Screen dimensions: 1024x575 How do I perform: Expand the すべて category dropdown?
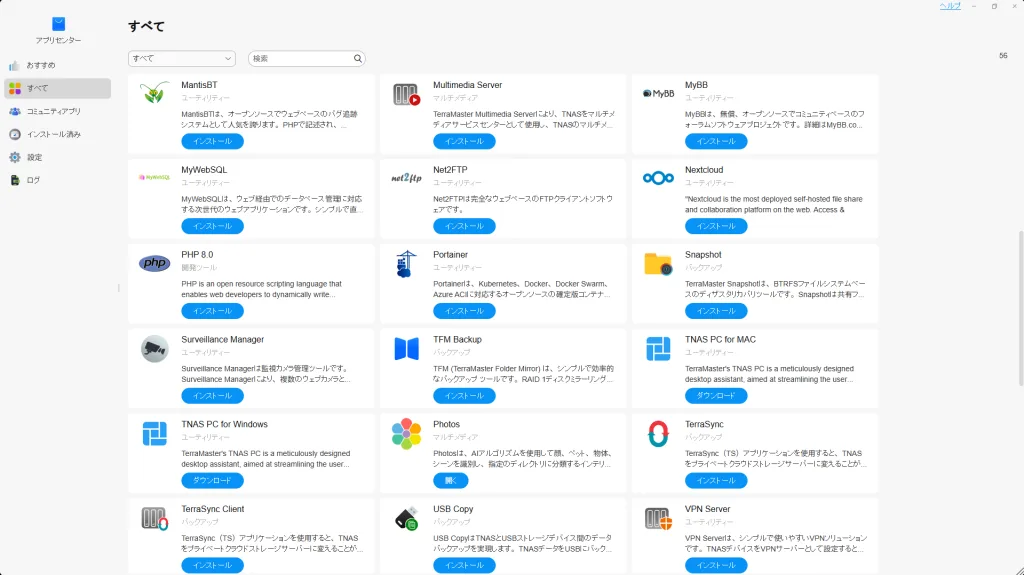182,58
